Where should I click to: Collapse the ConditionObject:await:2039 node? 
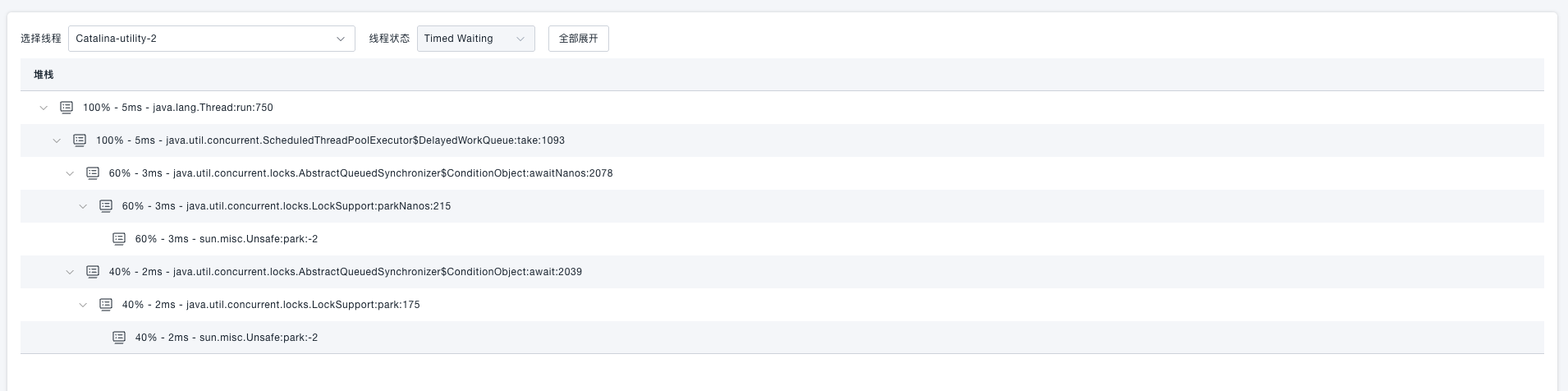pyautogui.click(x=70, y=272)
